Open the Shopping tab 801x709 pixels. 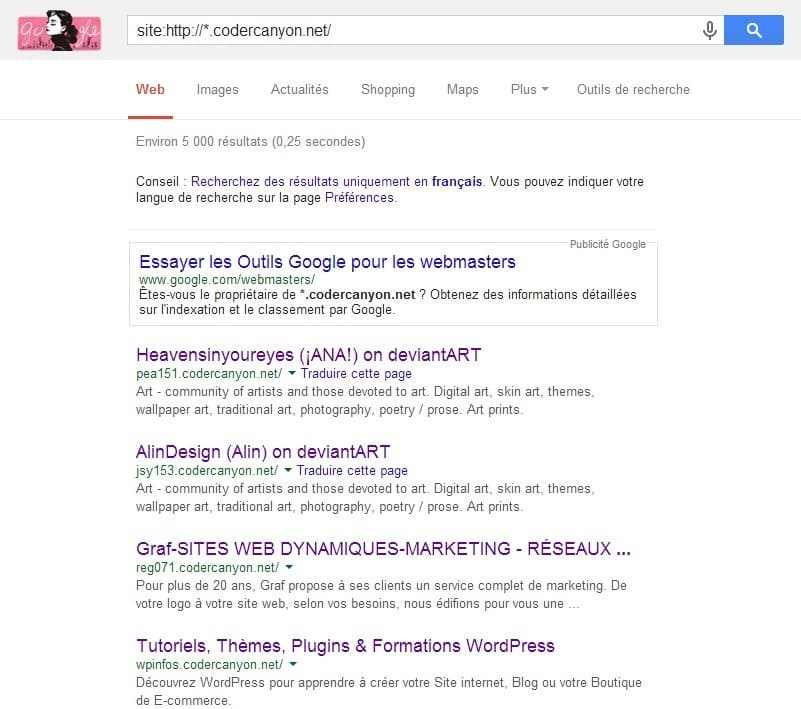click(387, 89)
